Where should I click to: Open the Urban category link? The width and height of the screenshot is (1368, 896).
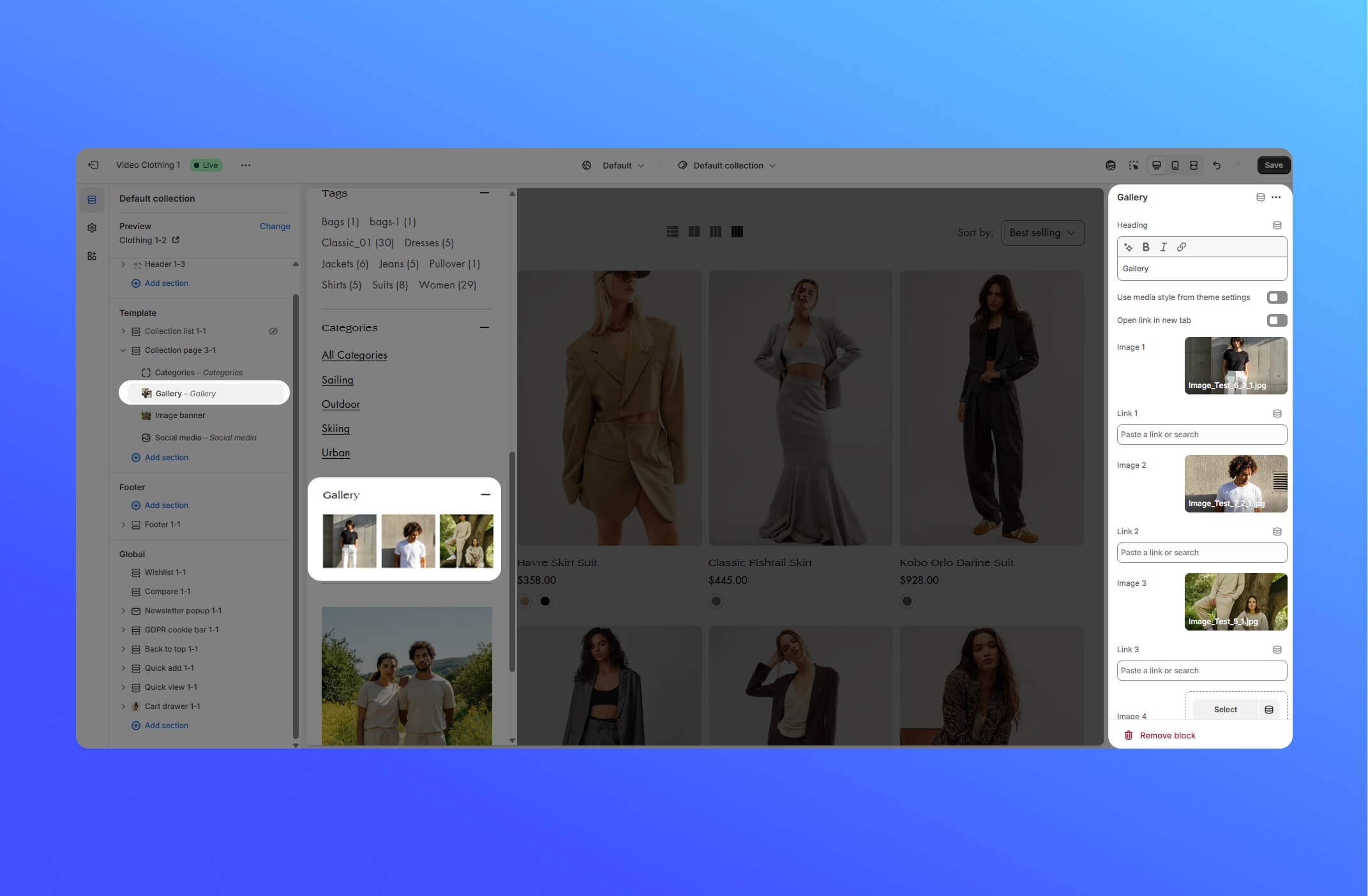click(336, 452)
